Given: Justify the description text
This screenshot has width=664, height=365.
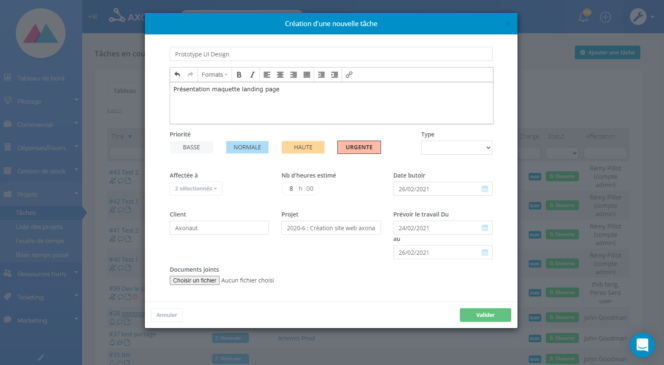Looking at the screenshot, I should tap(307, 75).
